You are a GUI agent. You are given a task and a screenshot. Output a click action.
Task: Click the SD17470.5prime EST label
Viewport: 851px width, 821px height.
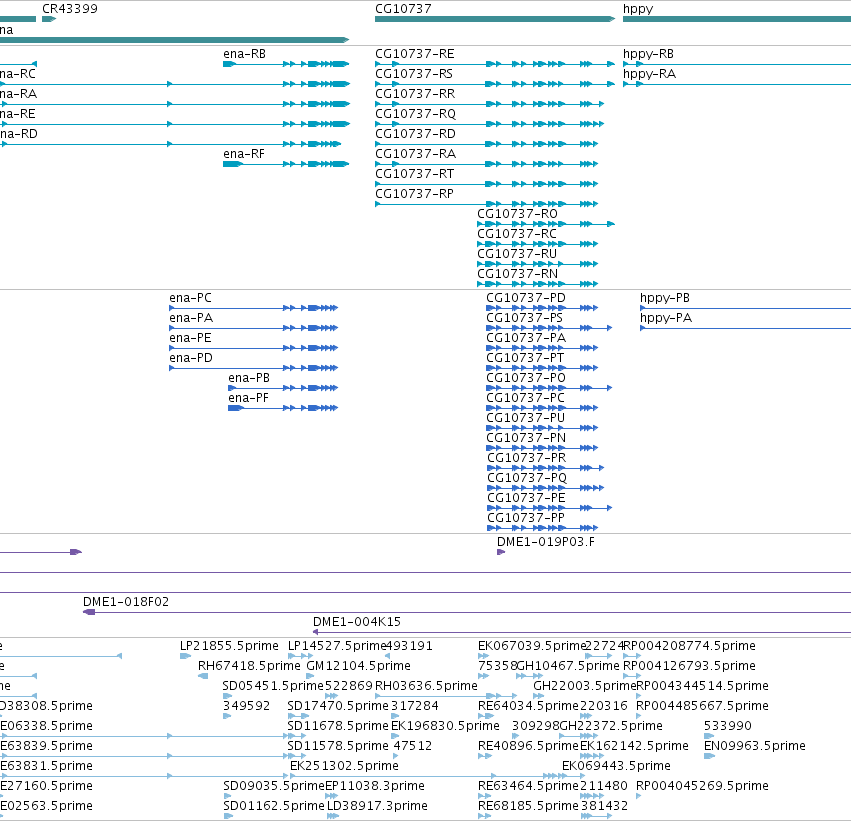tap(338, 706)
